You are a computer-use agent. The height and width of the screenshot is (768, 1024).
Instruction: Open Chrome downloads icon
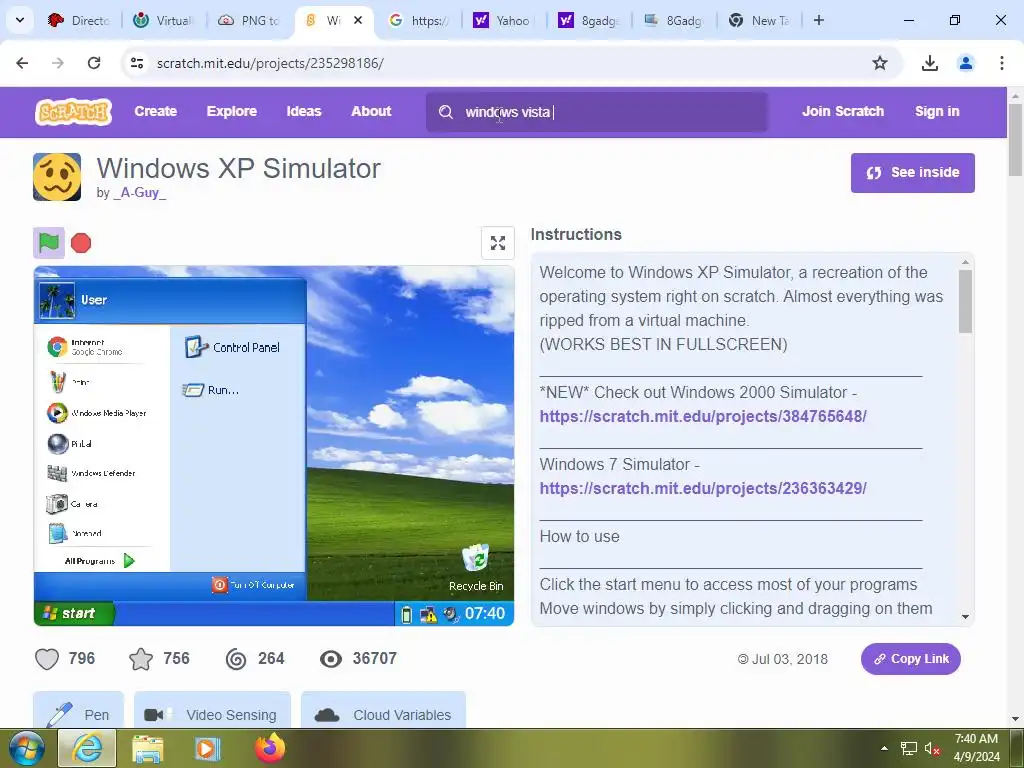929,63
